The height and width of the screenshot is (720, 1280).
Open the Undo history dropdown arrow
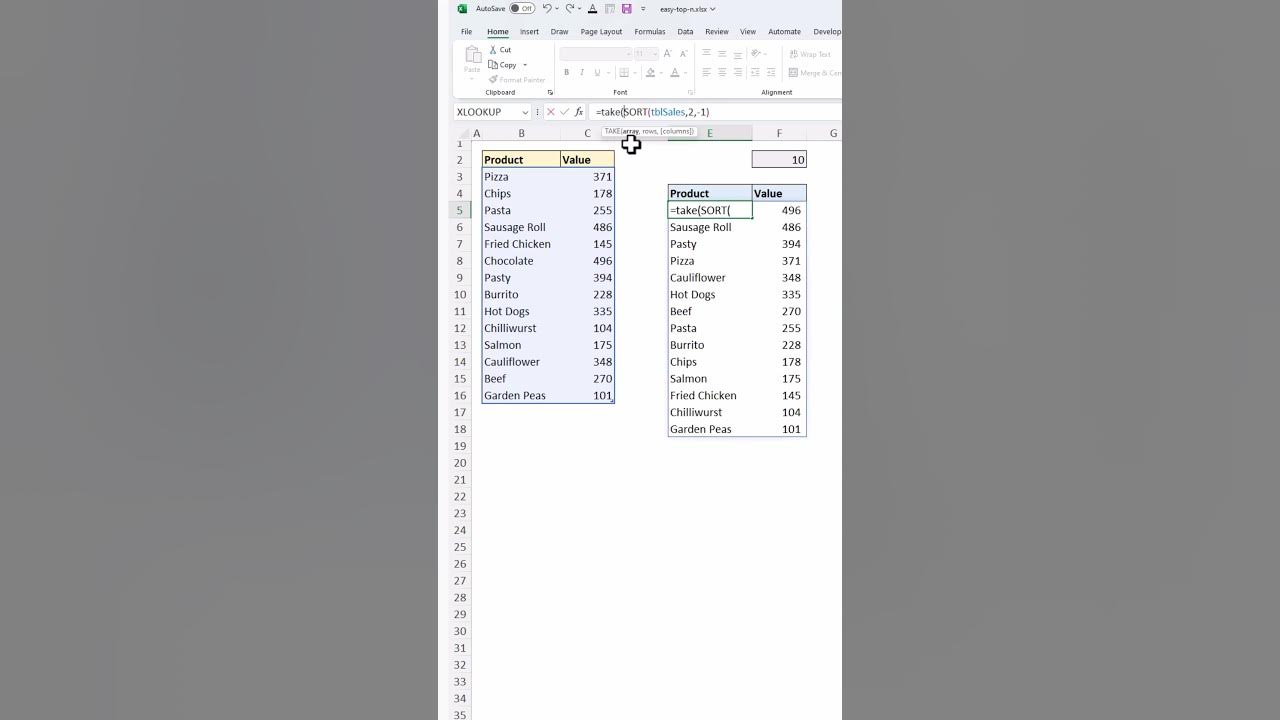click(557, 9)
